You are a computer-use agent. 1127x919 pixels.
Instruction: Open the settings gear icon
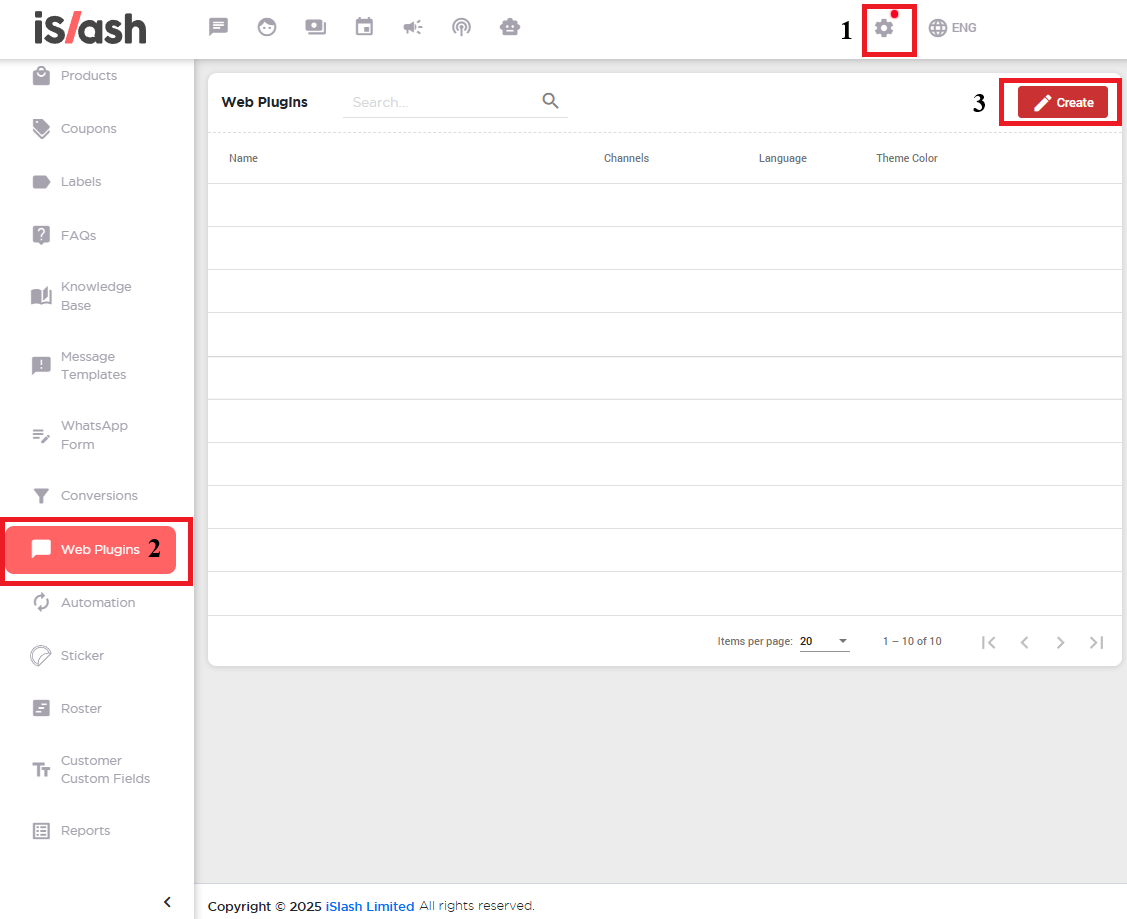884,28
